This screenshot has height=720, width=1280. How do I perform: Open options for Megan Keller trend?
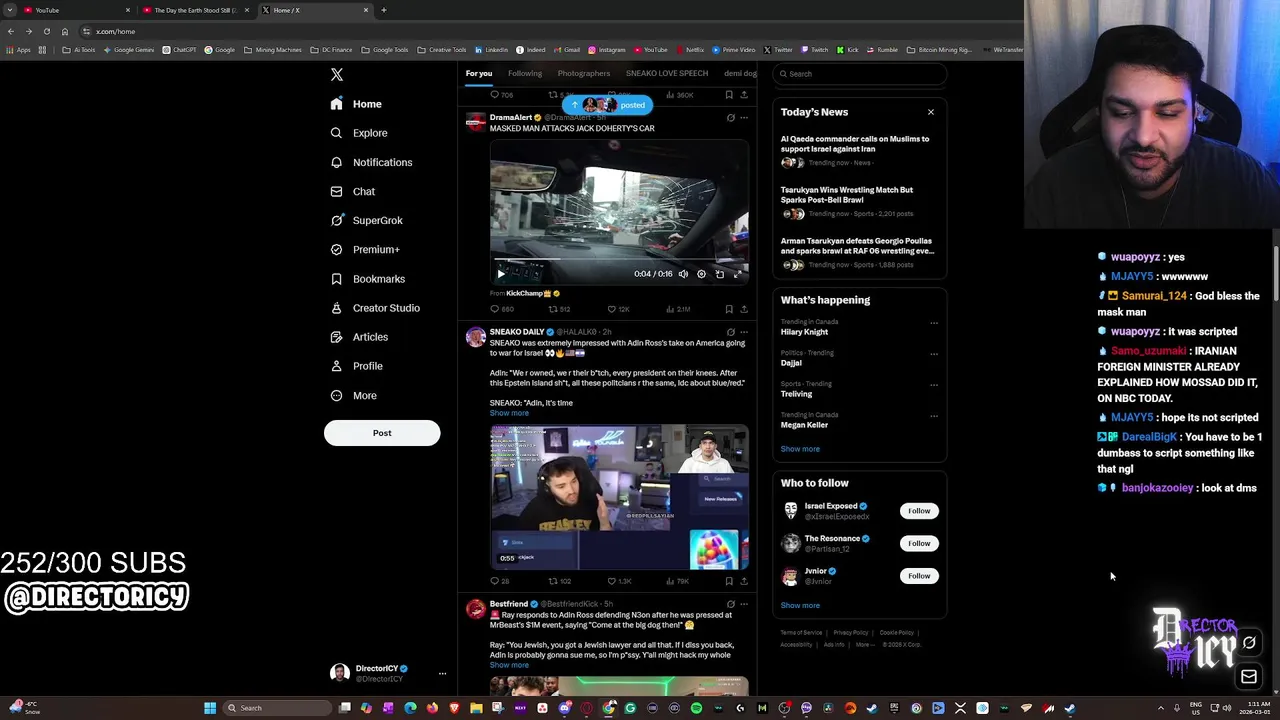933,416
